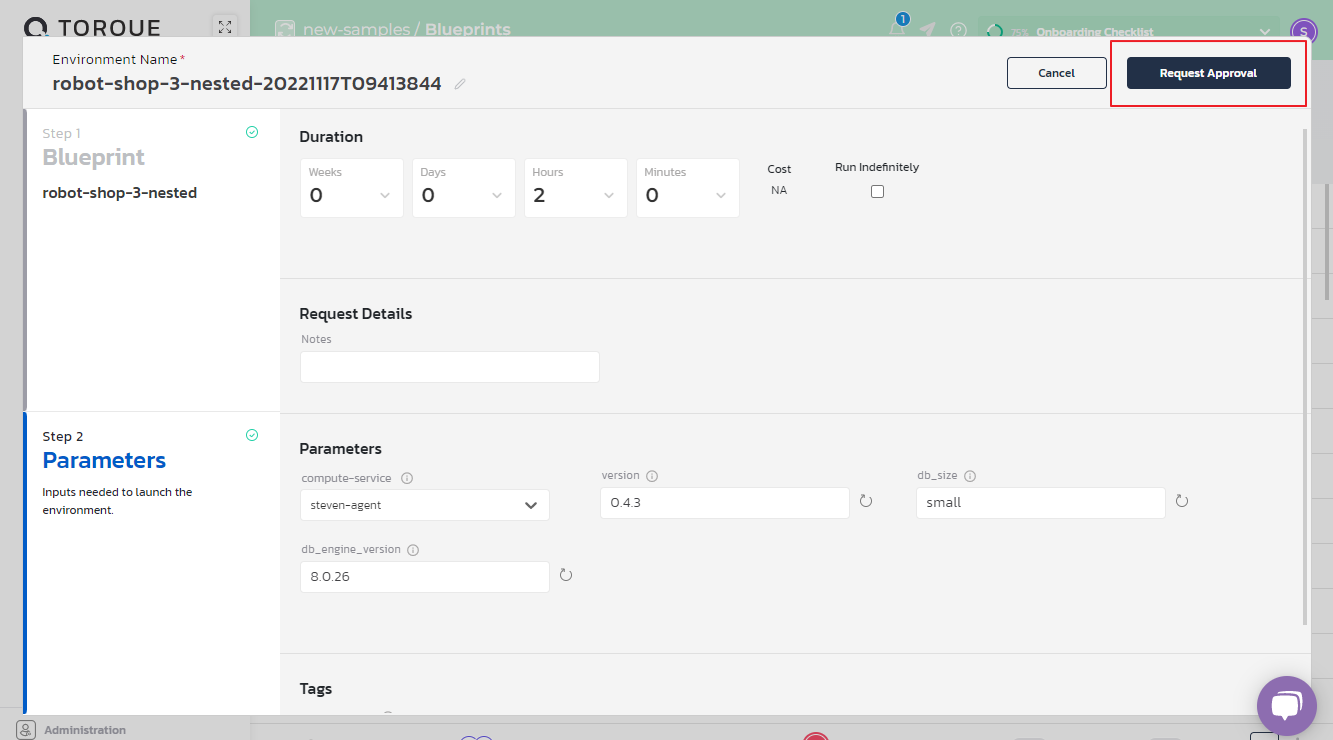Edit environment name using the pencil icon
This screenshot has height=740, width=1333.
click(x=459, y=84)
